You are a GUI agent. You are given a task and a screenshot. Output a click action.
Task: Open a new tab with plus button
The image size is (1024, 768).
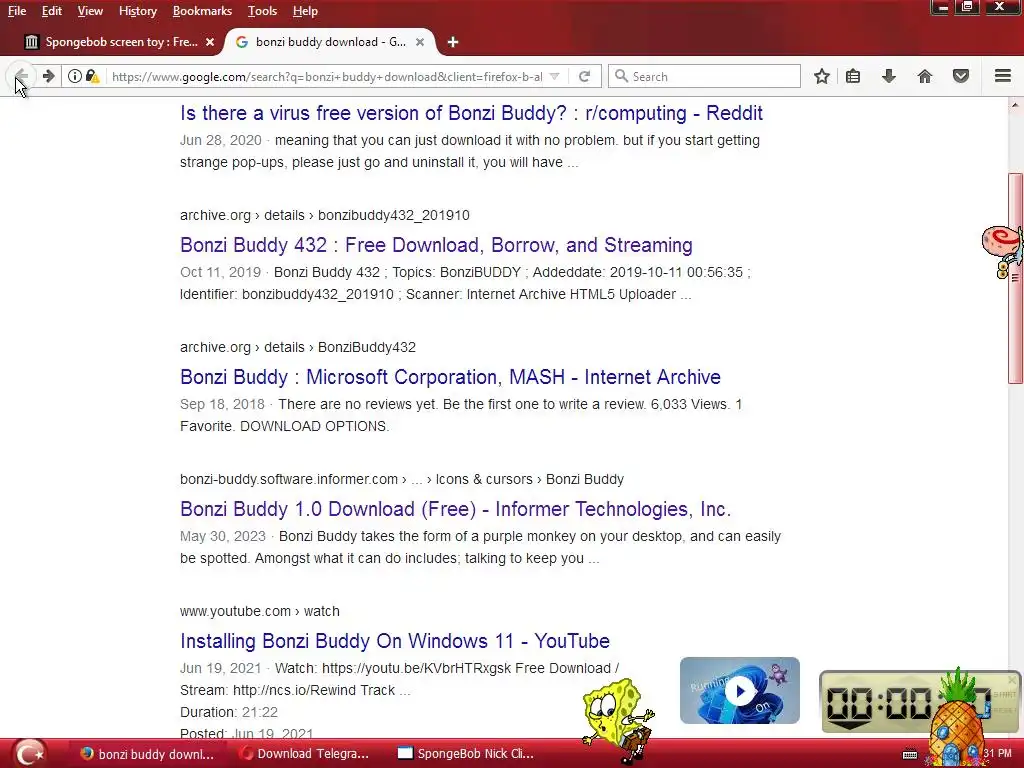pyautogui.click(x=453, y=42)
